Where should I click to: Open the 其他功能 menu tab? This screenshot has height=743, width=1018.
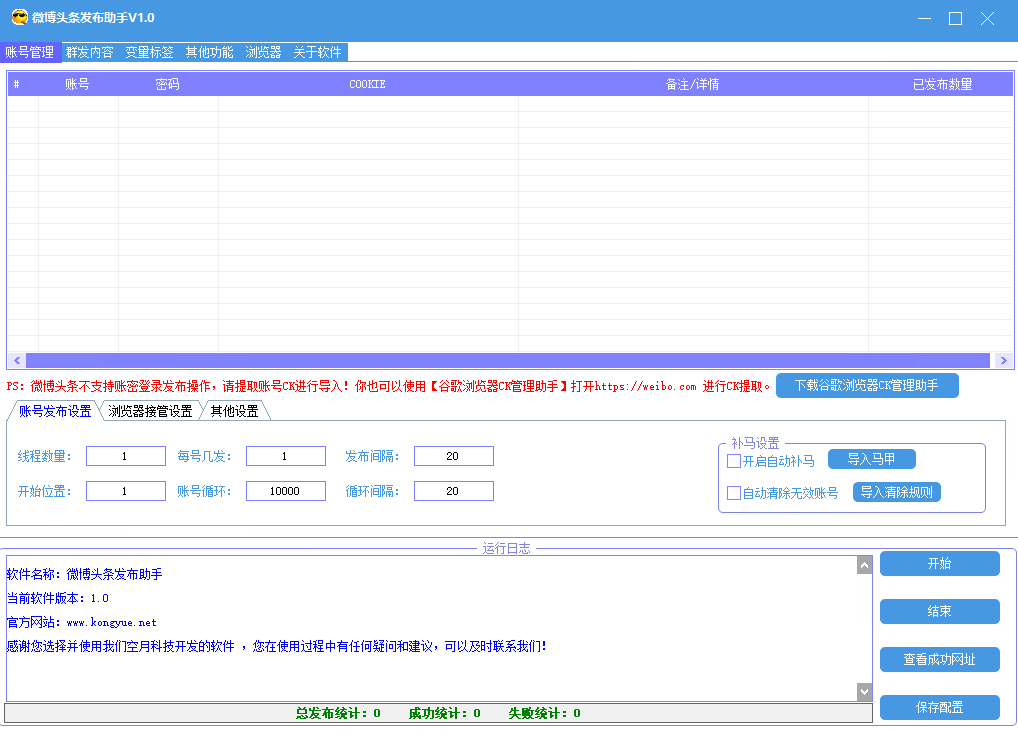click(x=209, y=52)
